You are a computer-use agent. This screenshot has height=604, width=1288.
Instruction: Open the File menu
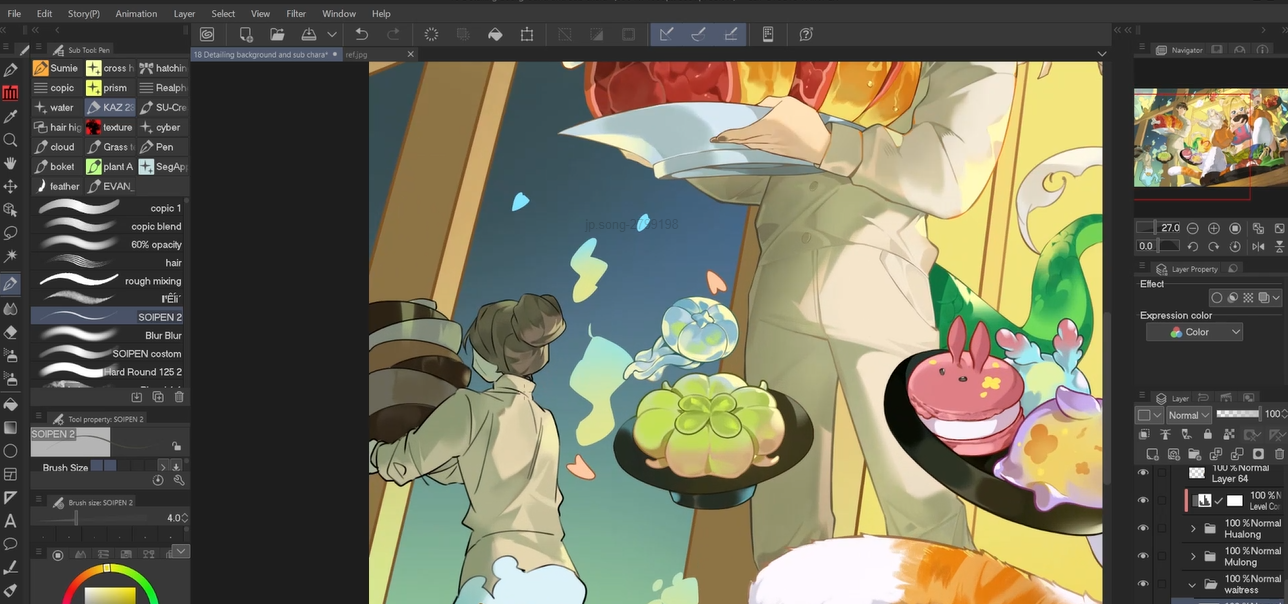14,14
